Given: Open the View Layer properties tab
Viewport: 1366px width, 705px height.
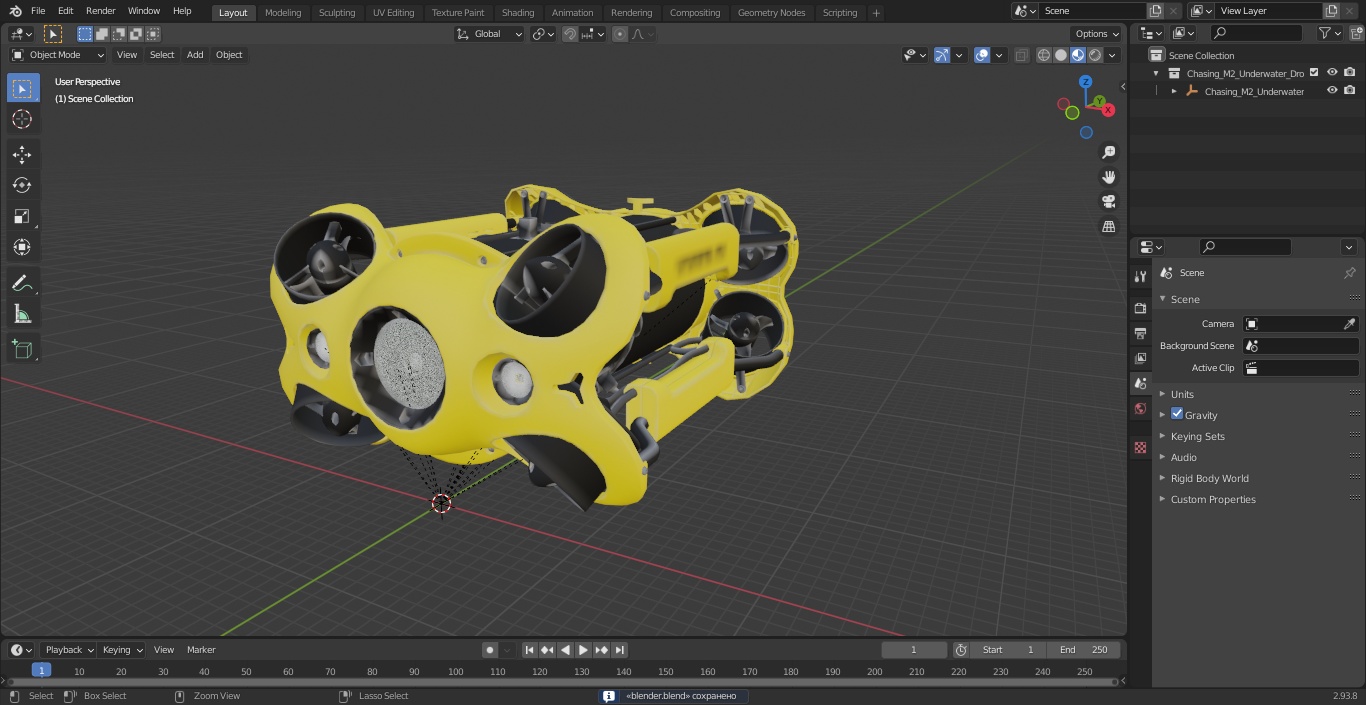Looking at the screenshot, I should point(1140,358).
